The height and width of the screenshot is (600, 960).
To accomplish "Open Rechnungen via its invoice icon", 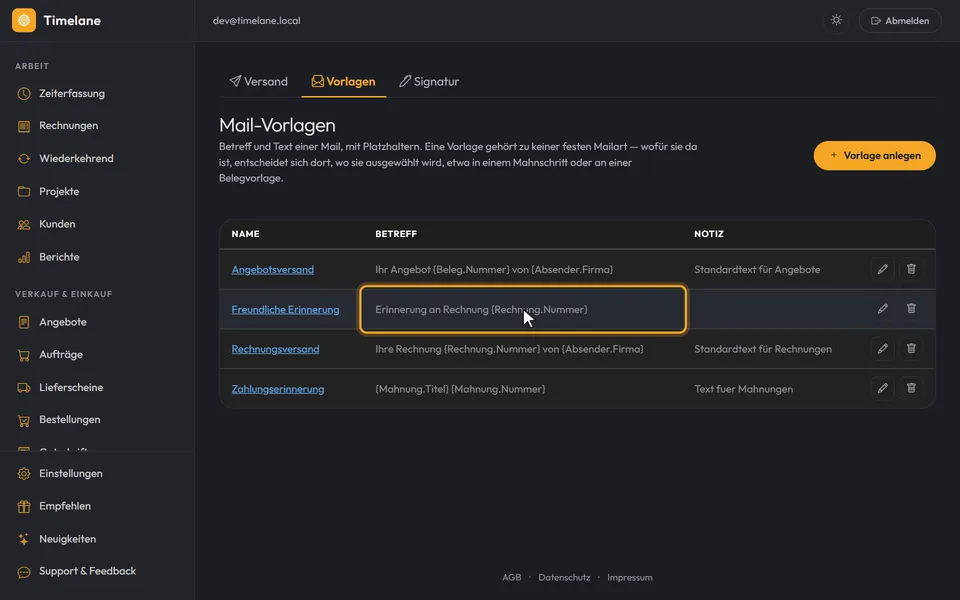I will [x=24, y=126].
